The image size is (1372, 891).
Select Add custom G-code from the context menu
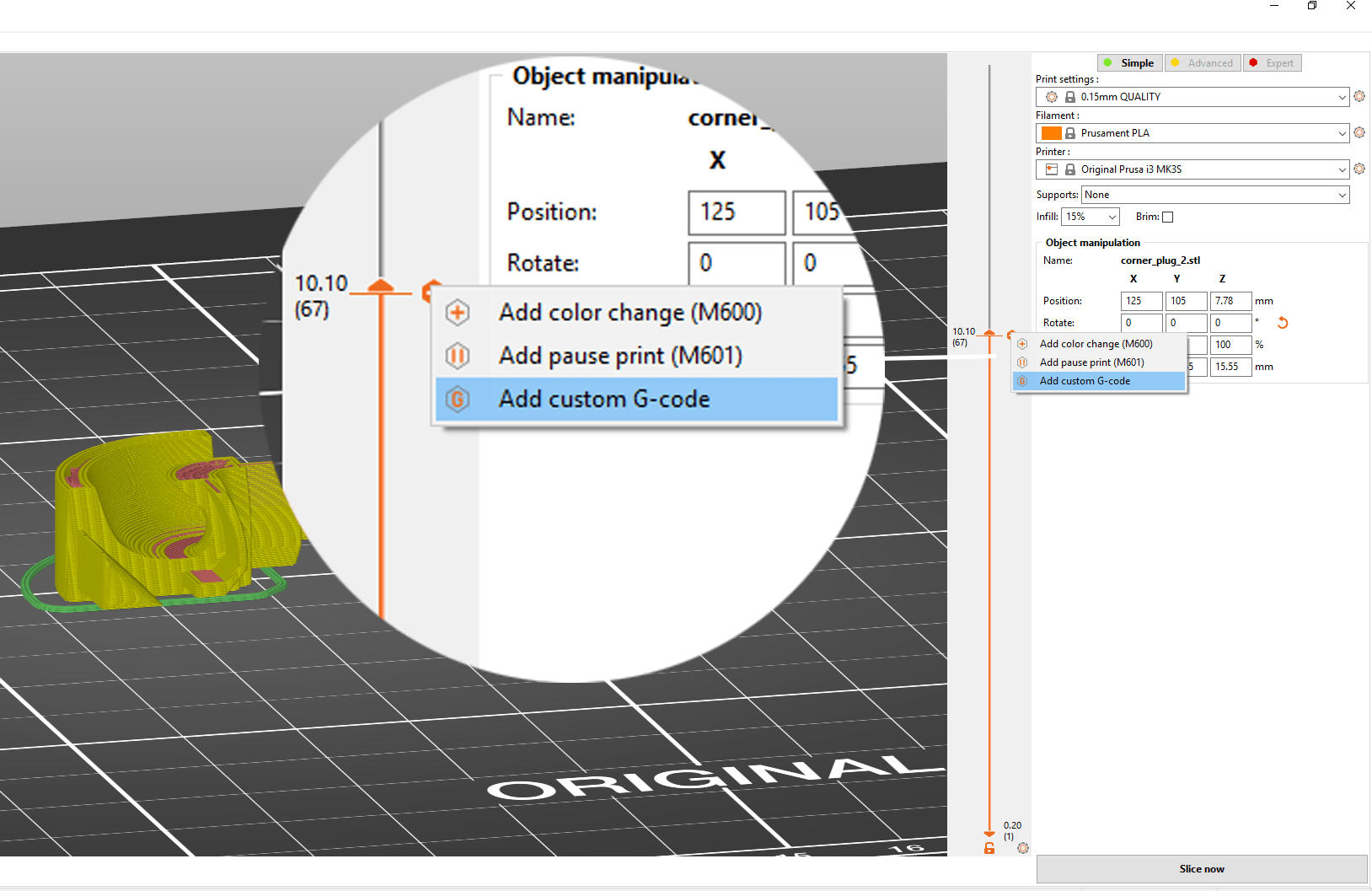click(636, 399)
